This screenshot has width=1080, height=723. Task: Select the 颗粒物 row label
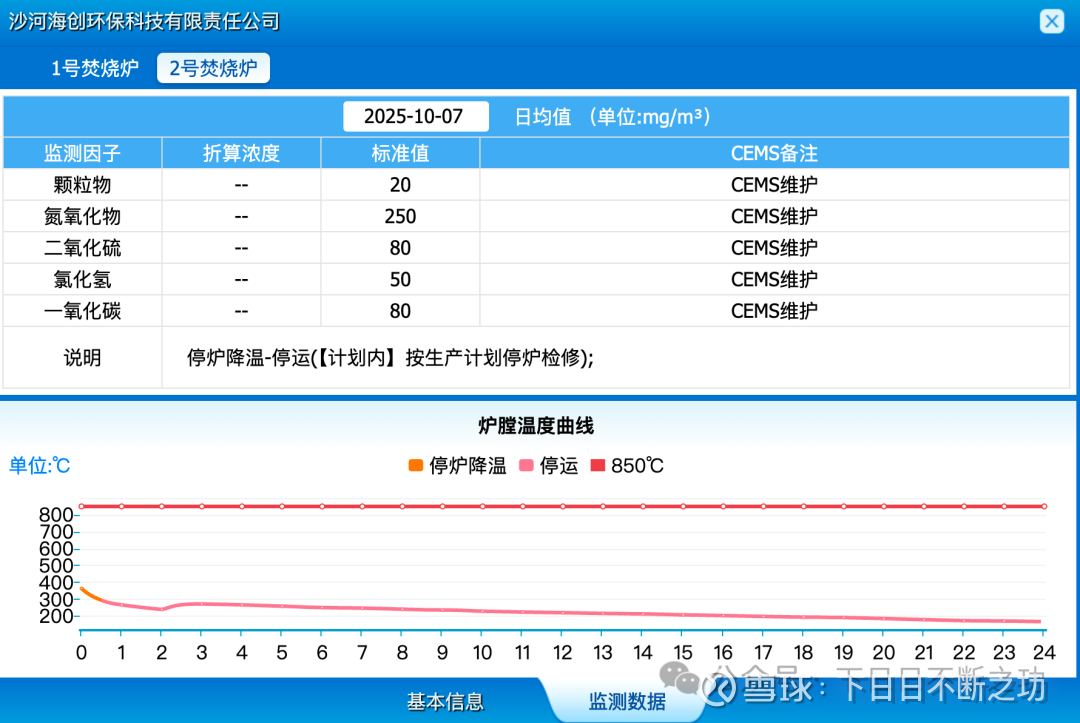83,185
